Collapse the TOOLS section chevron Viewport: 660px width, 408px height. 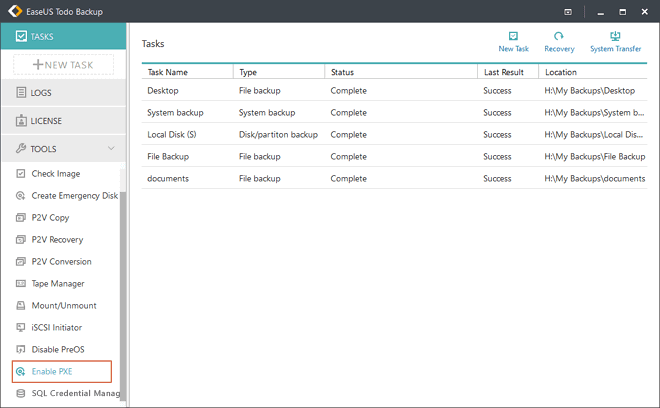pos(110,149)
